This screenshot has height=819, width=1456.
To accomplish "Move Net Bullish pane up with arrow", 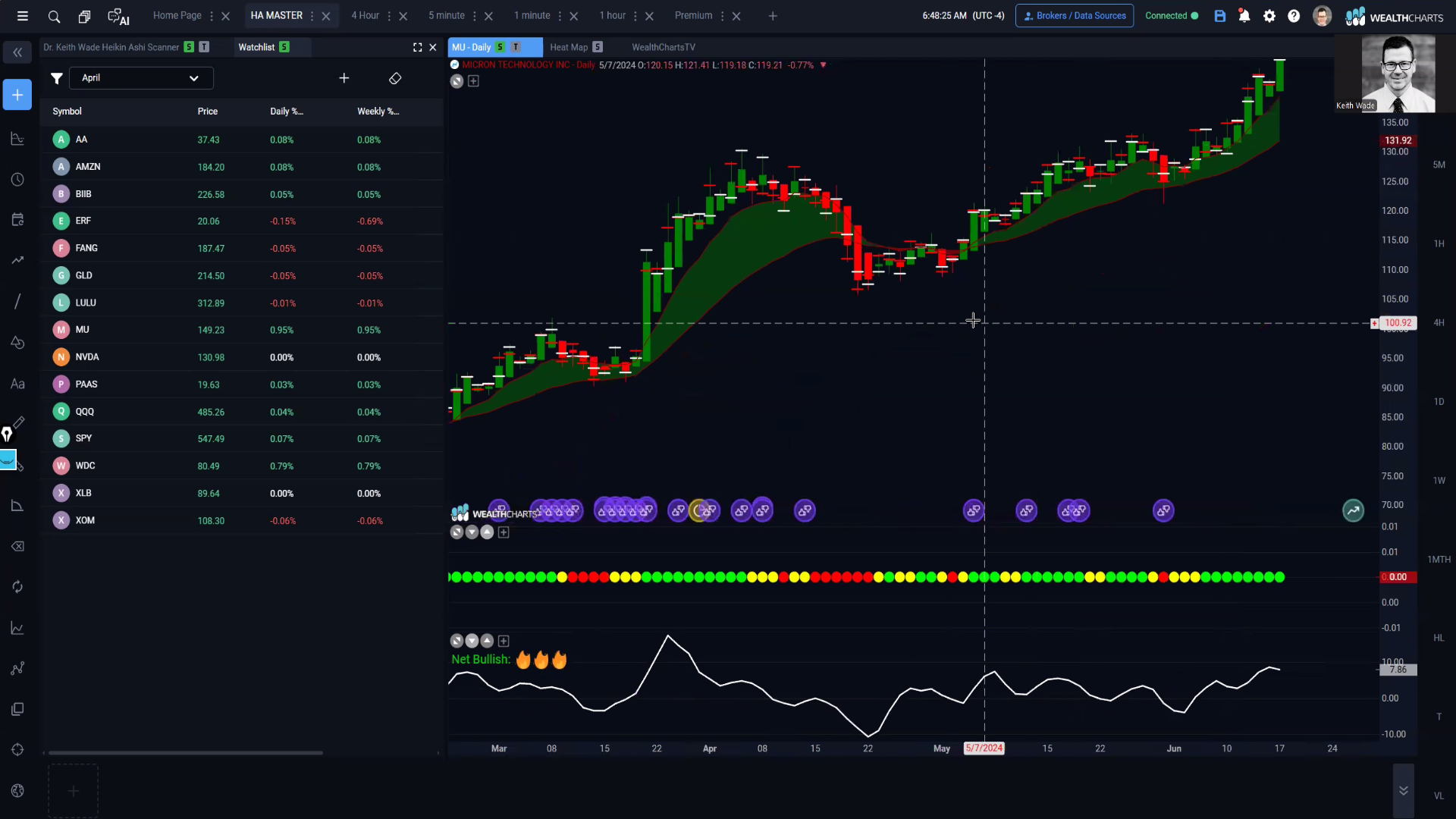I will coord(487,641).
